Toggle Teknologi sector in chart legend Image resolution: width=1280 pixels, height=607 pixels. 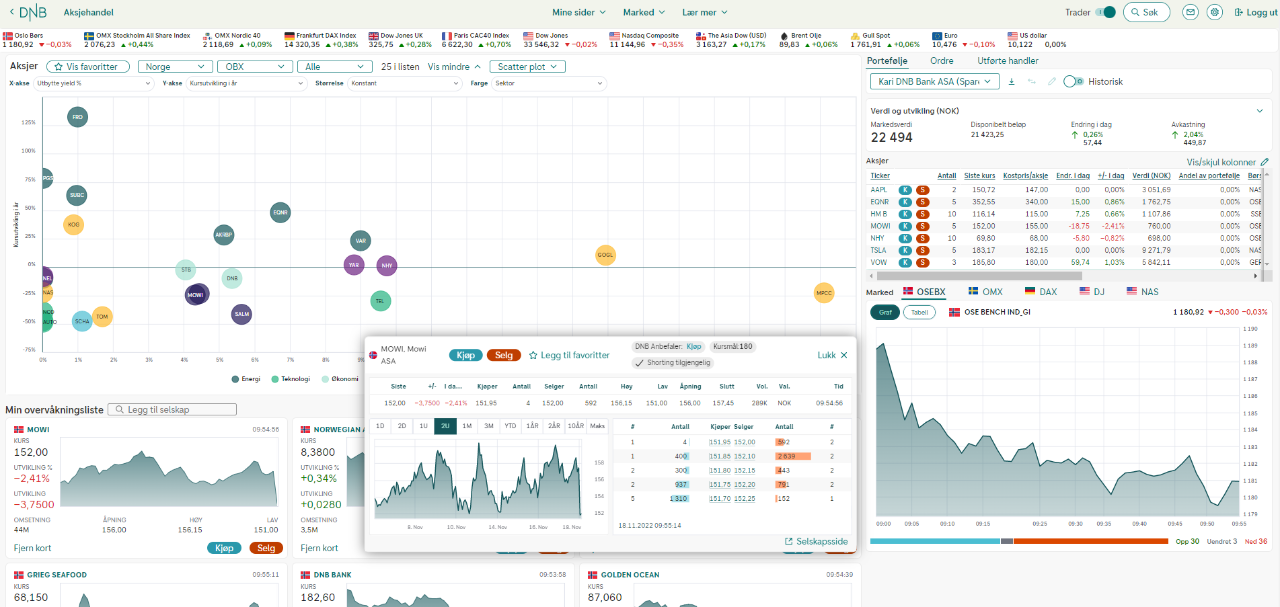tap(292, 379)
